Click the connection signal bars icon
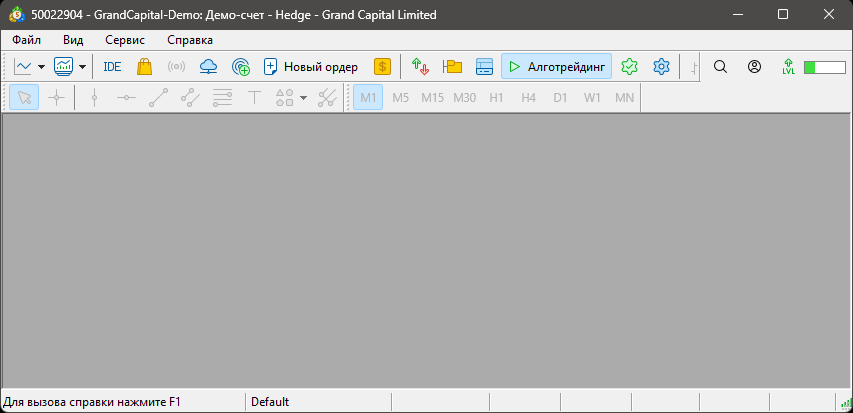Image resolution: width=853 pixels, height=413 pixels. pyautogui.click(x=846, y=403)
